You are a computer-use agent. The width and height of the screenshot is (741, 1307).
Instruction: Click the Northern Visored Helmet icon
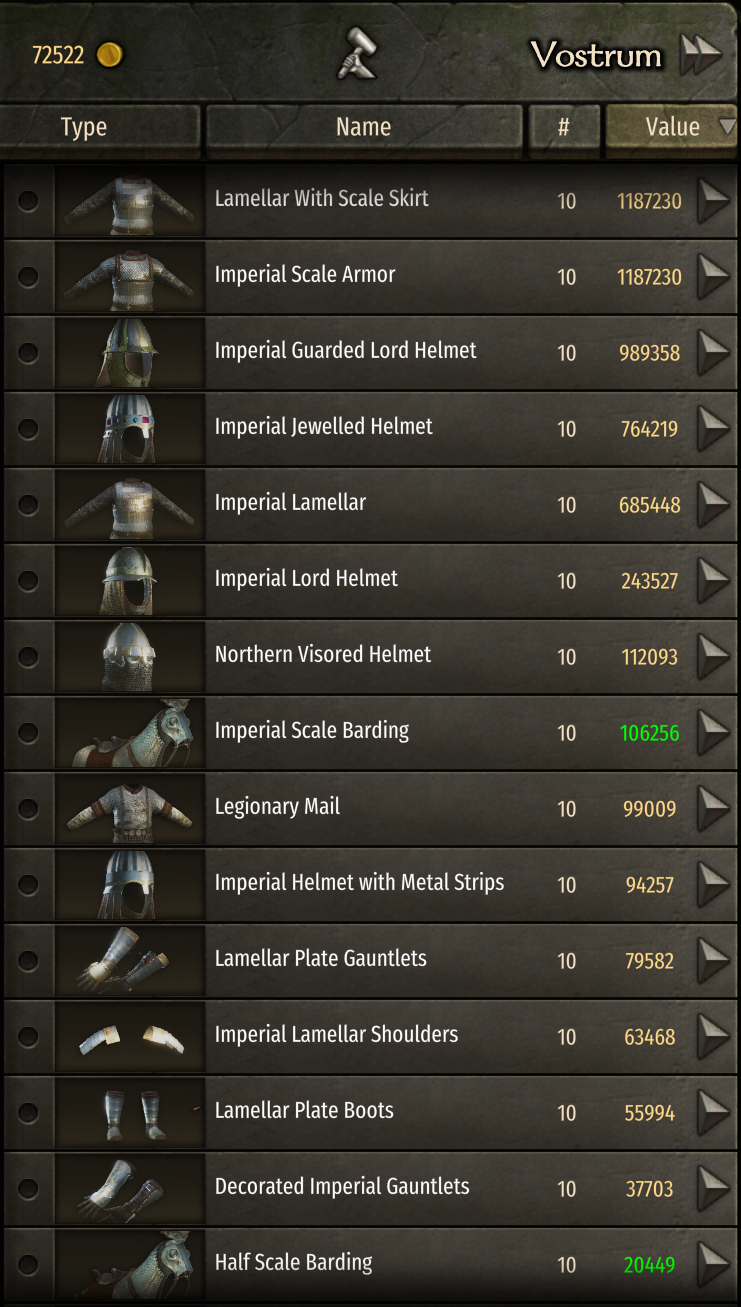point(130,656)
